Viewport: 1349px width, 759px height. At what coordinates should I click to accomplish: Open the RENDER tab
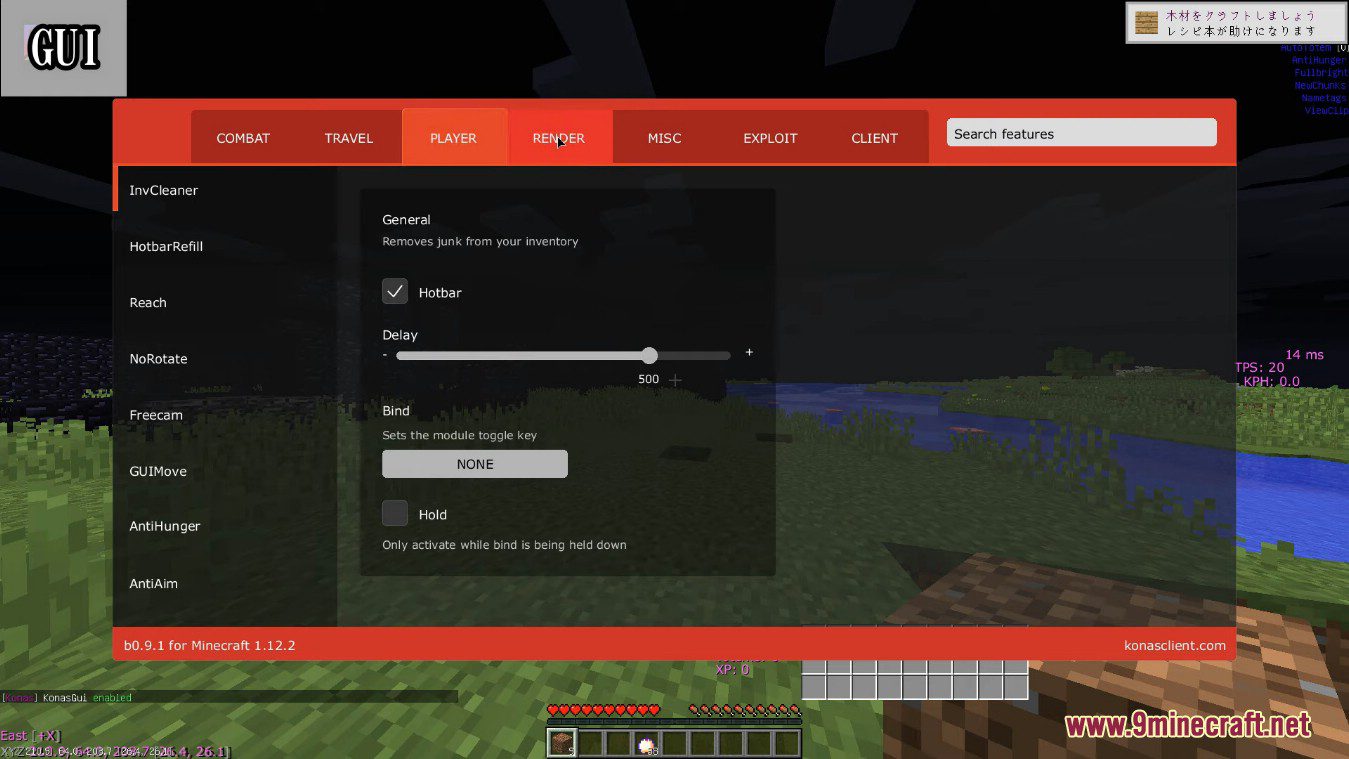click(x=559, y=138)
